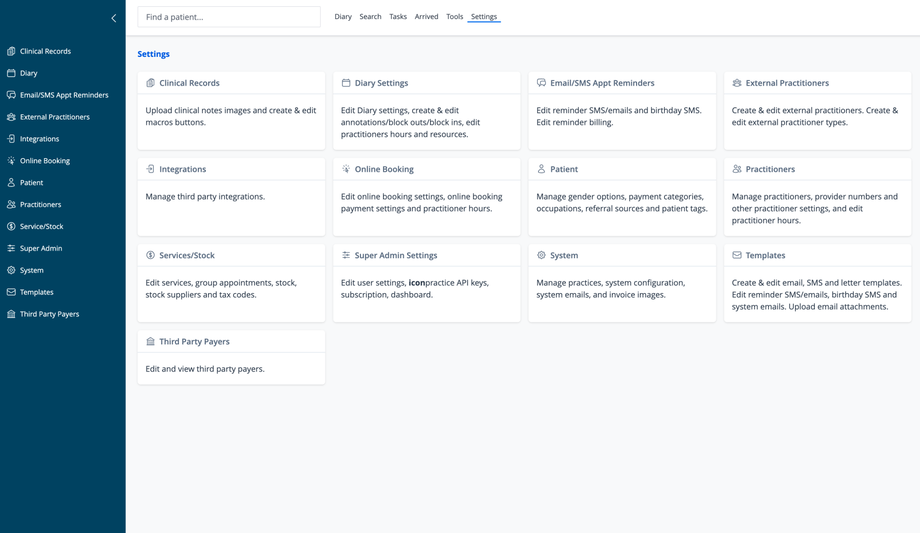Open the Arrived tab
Screen dimensions: 920x533
[426, 17]
